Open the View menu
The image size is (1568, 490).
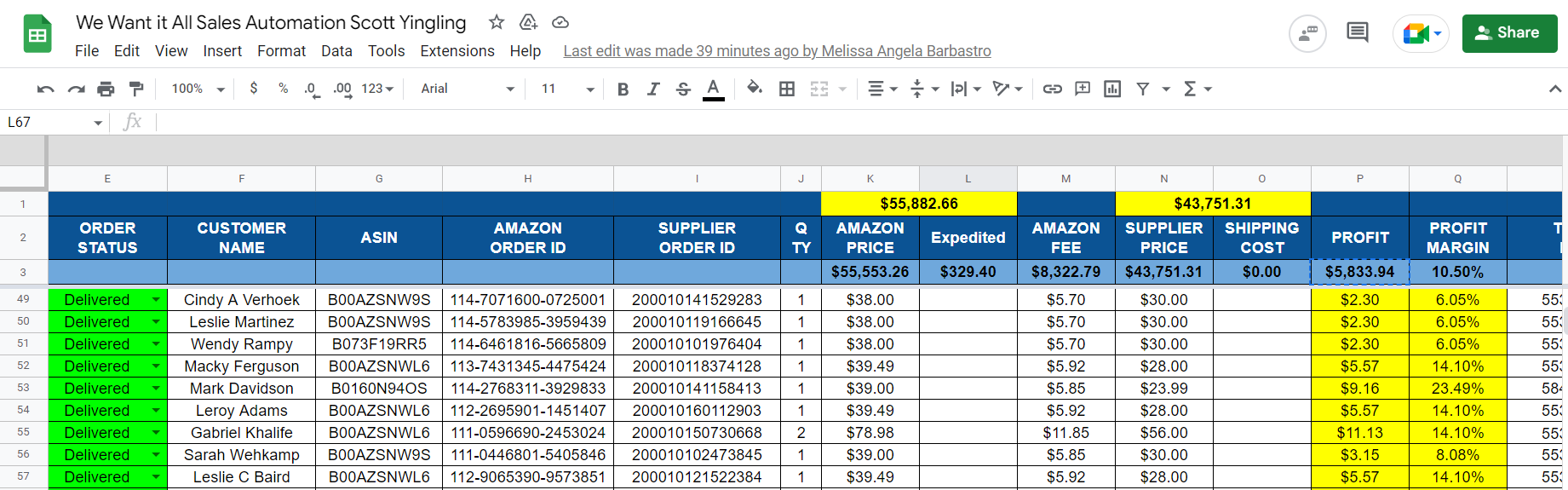(171, 51)
